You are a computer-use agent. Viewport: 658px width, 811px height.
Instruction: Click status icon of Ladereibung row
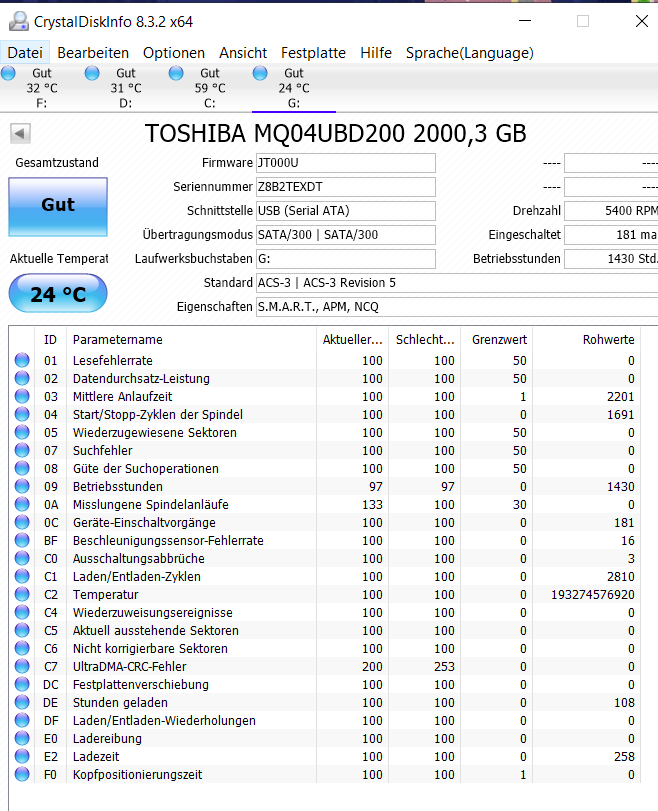pyautogui.click(x=22, y=738)
